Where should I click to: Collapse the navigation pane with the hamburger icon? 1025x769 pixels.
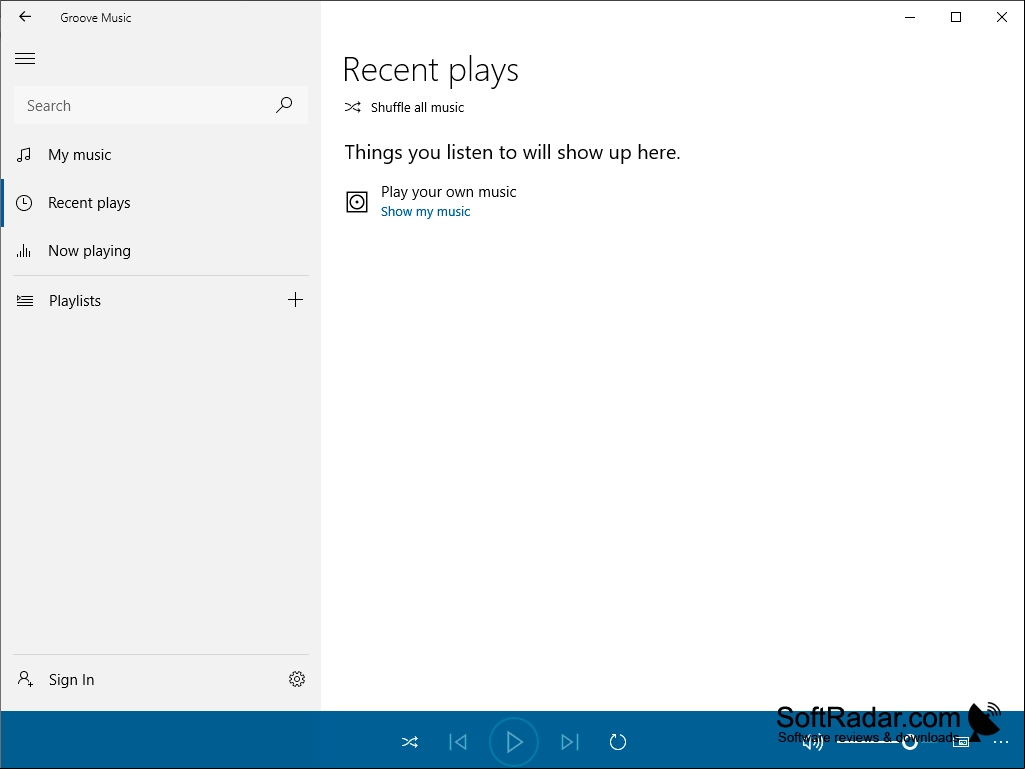(x=25, y=58)
